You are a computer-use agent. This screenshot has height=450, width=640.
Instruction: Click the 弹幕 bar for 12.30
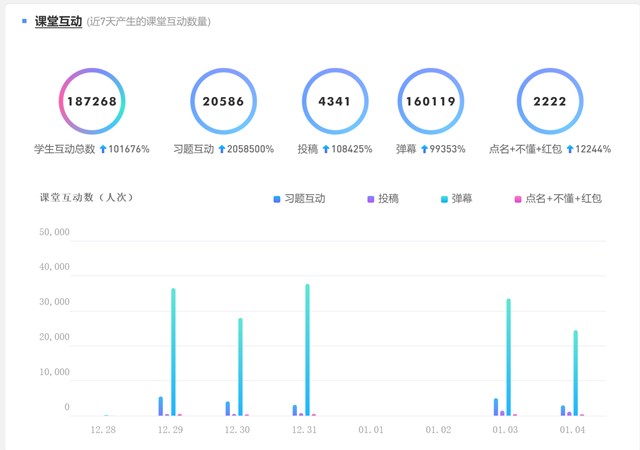[240, 367]
